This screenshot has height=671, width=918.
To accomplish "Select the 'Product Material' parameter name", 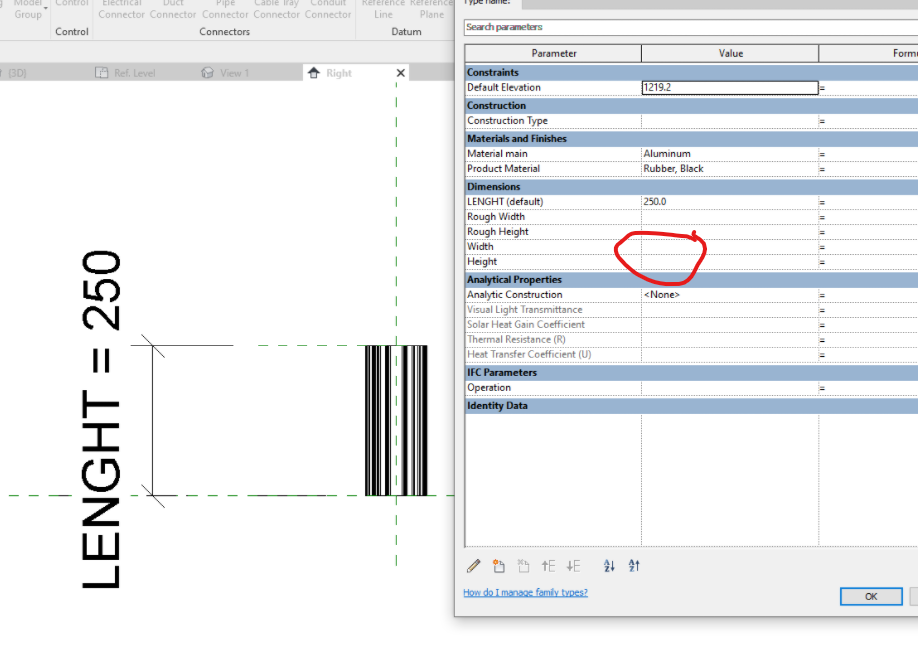I will (503, 169).
